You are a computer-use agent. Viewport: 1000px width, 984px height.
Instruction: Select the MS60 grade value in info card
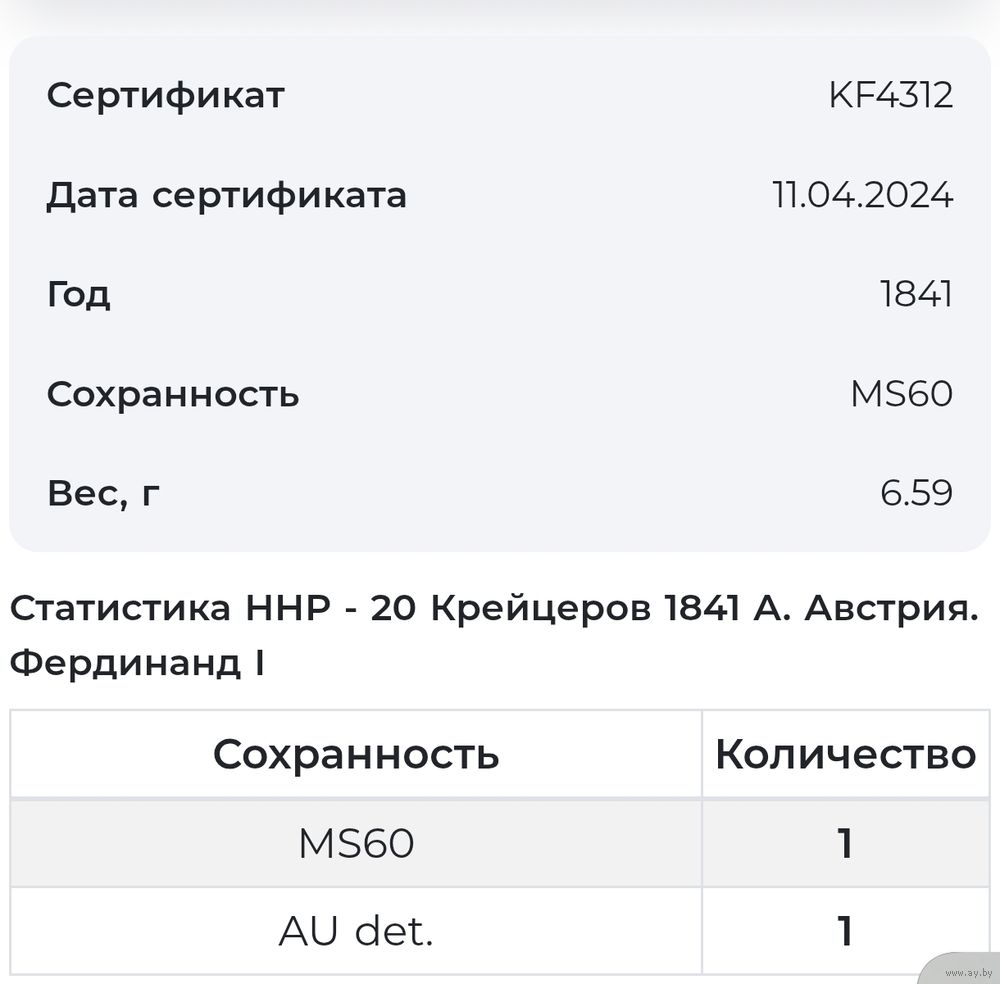(x=901, y=394)
